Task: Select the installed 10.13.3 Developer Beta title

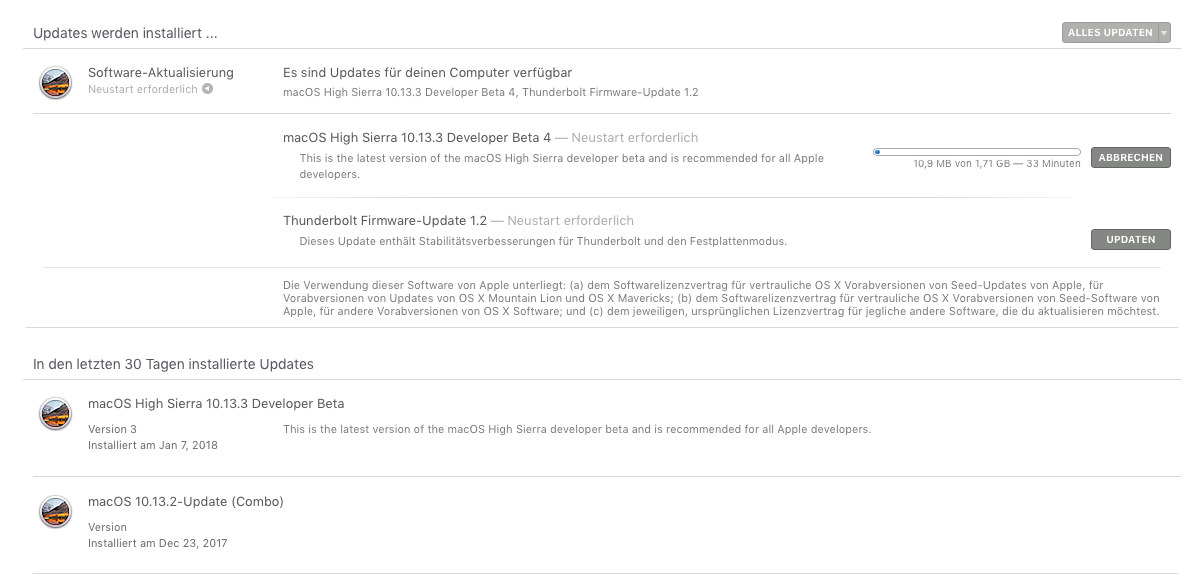Action: click(216, 404)
